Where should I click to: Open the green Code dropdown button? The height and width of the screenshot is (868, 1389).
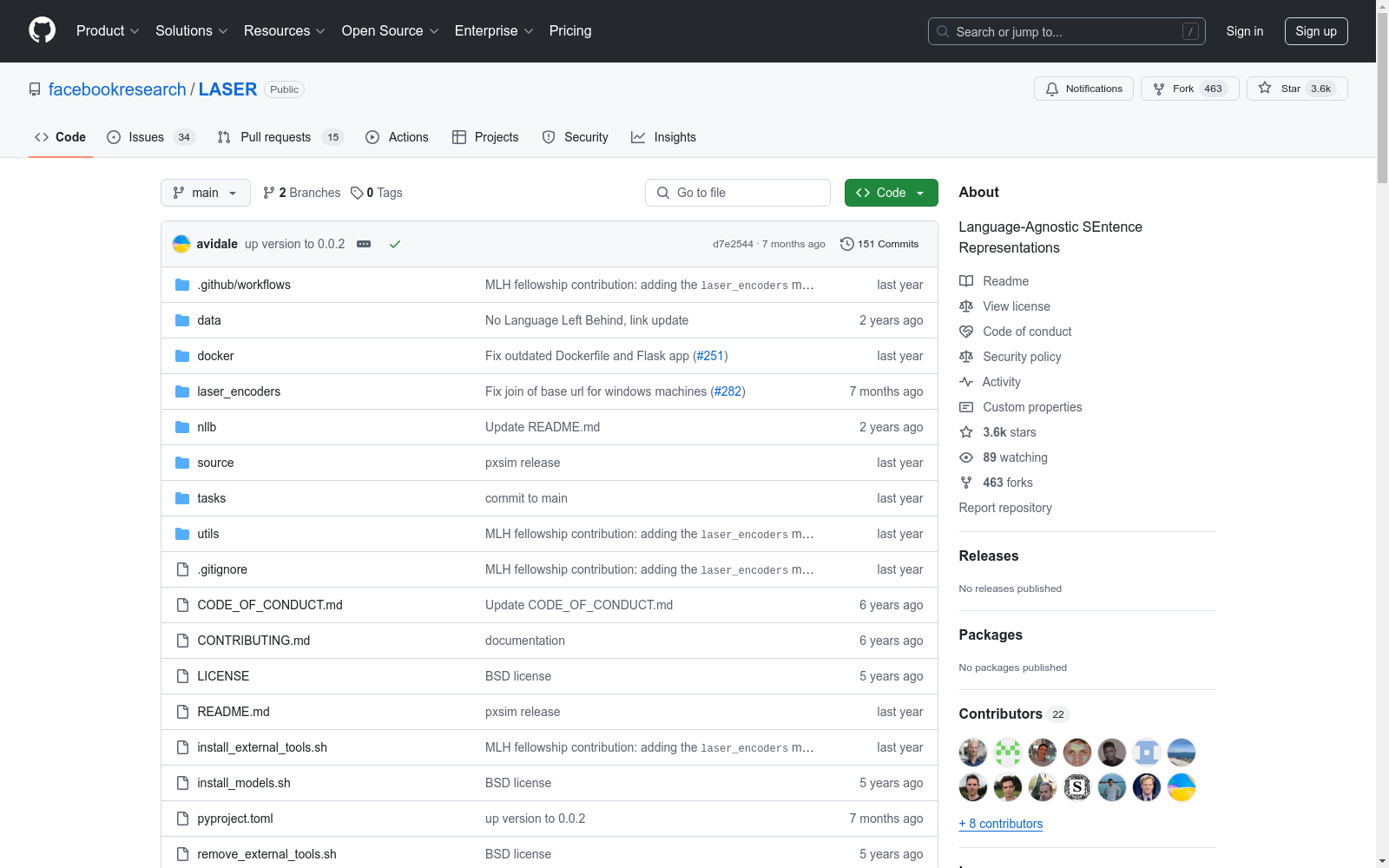tap(892, 193)
